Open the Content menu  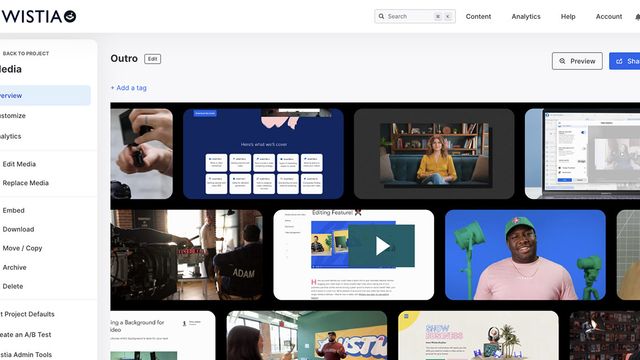click(478, 16)
